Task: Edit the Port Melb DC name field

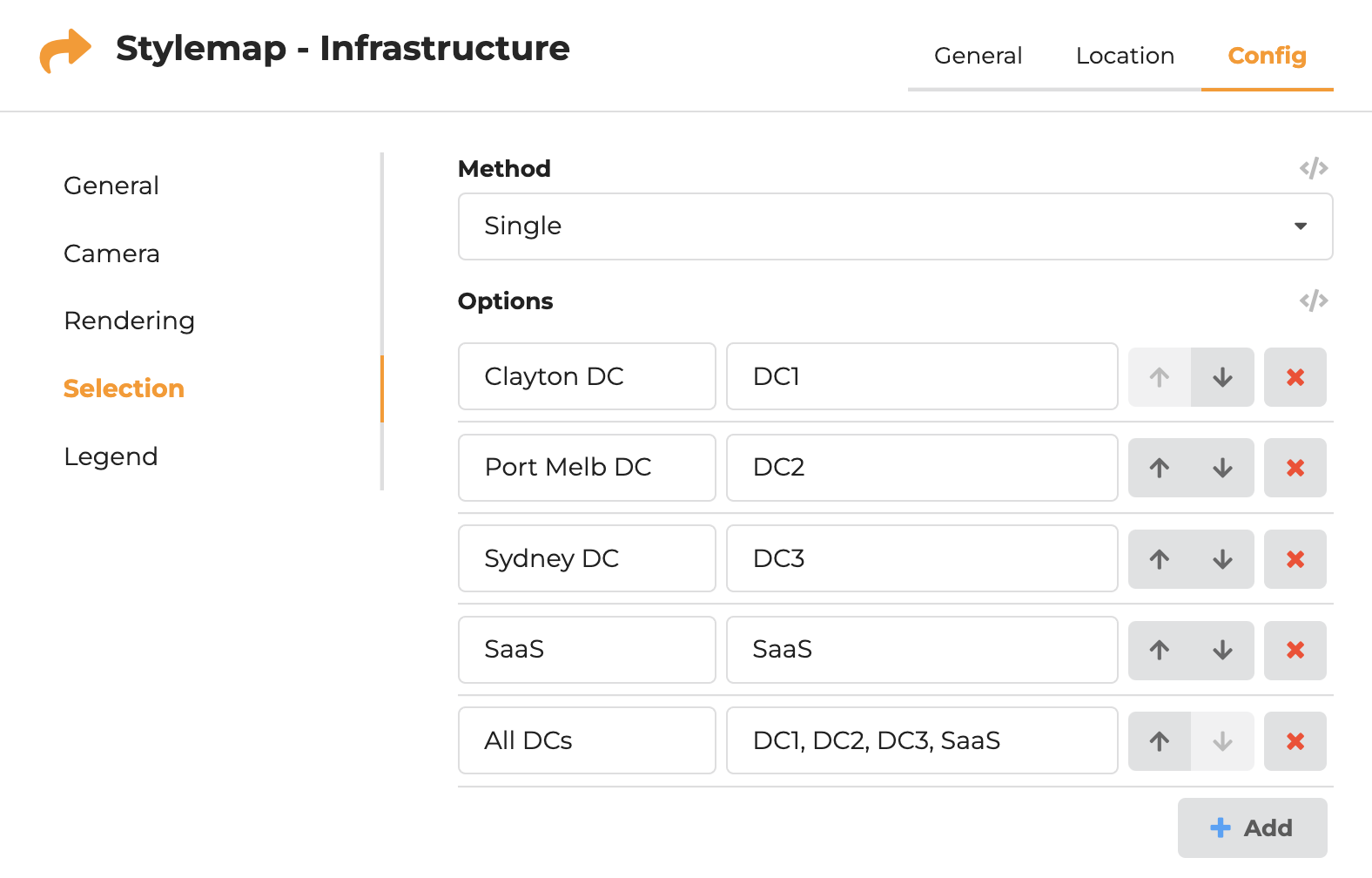Action: [x=586, y=468]
